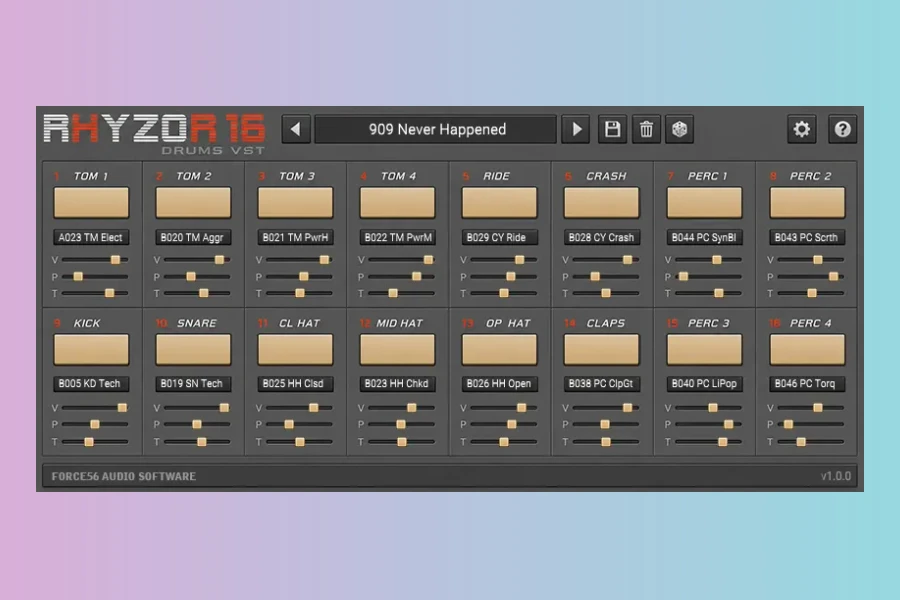Click the Force56 Audio Software label

pyautogui.click(x=124, y=476)
